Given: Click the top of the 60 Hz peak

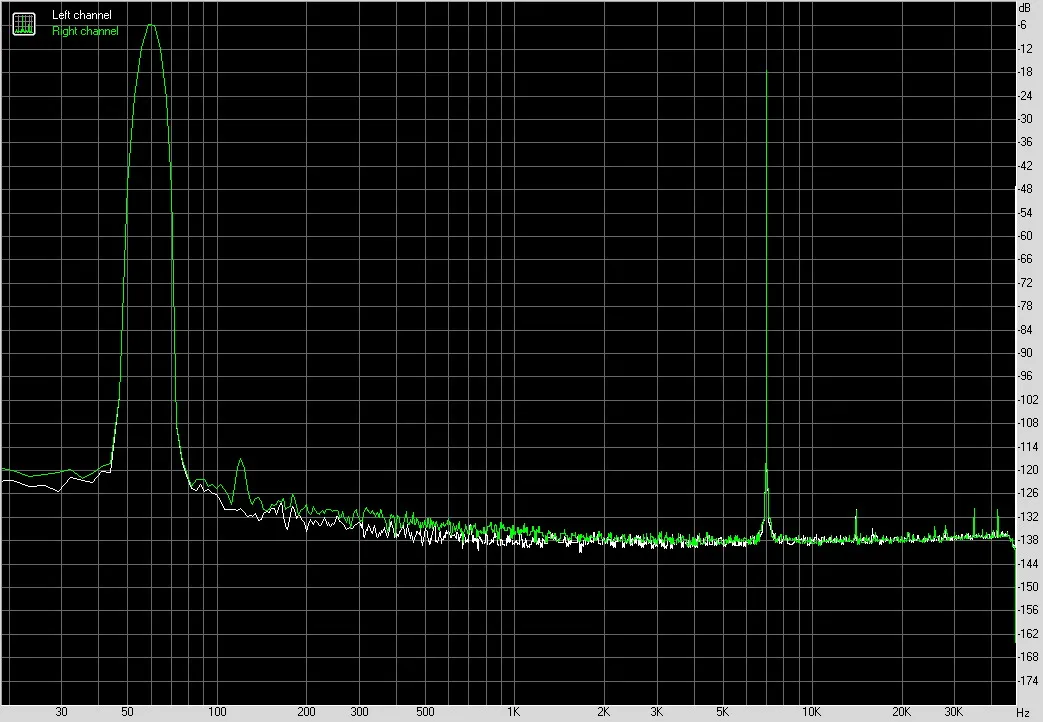Looking at the screenshot, I should 150,25.
